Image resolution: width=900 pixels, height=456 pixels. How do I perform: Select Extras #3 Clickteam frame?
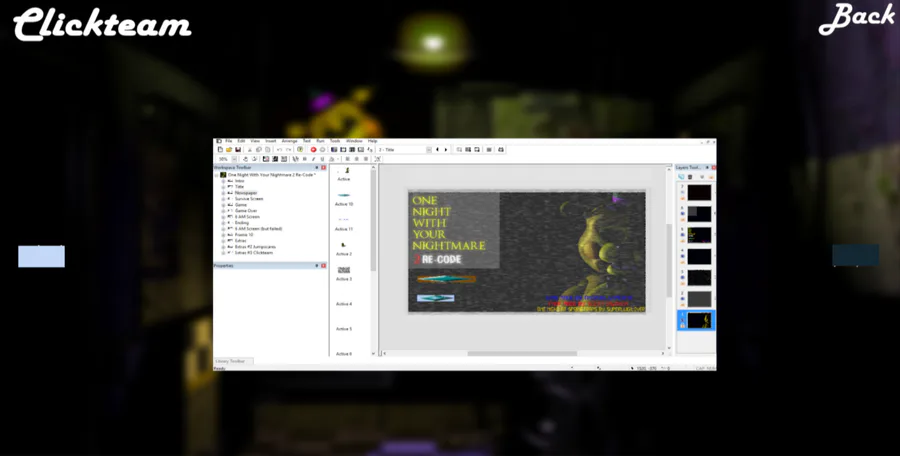[x=254, y=253]
